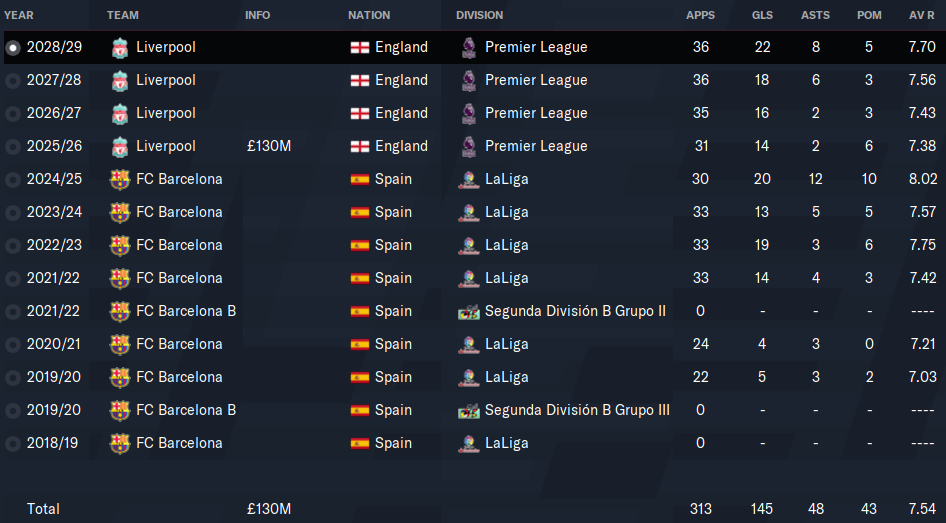This screenshot has height=523, width=946.
Task: Open the FC Barcelona B link in the 2021/22 row
Action: point(186,311)
